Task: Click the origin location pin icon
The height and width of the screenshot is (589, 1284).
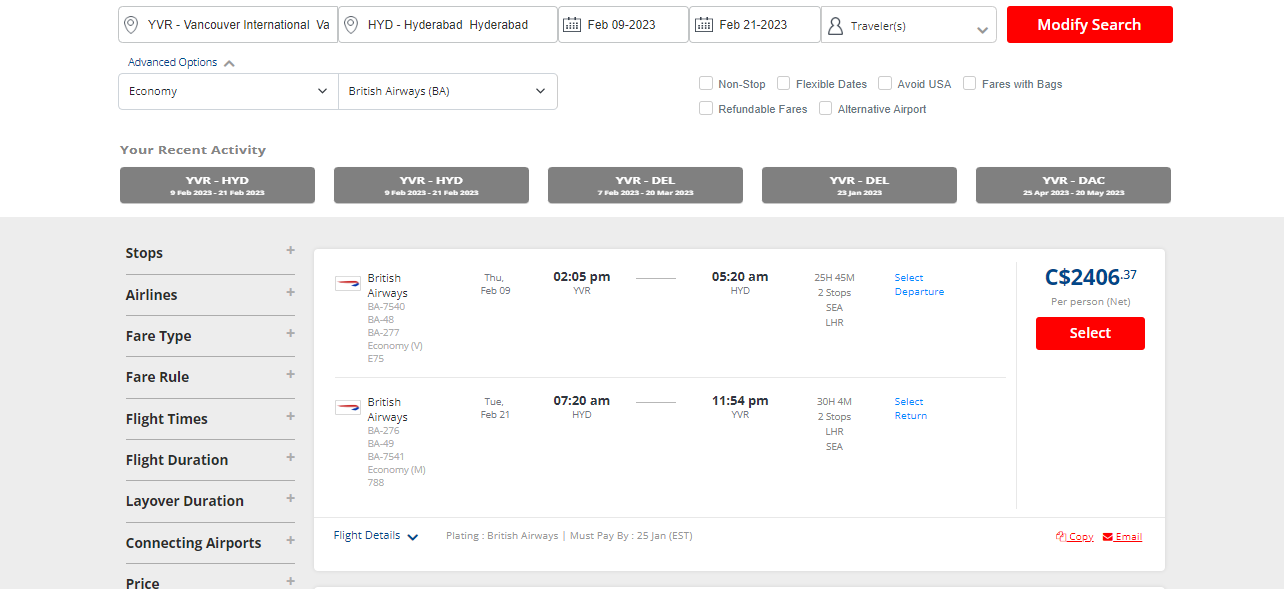Action: (130, 25)
